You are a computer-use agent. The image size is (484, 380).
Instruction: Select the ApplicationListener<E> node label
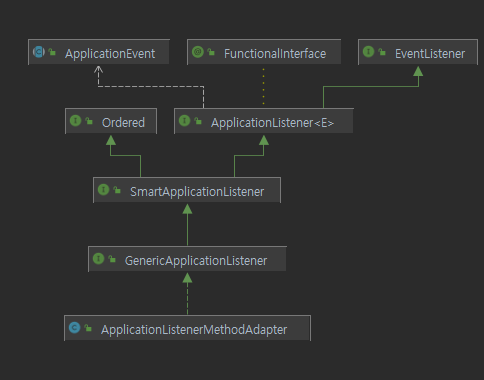tap(272, 123)
